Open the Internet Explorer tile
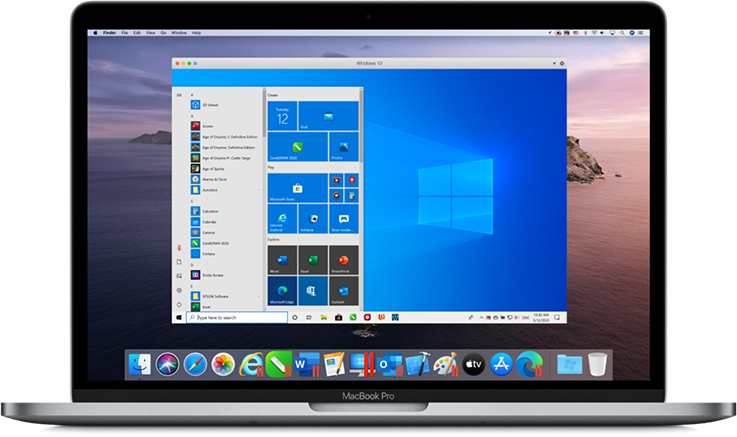737x437 pixels. tap(282, 219)
